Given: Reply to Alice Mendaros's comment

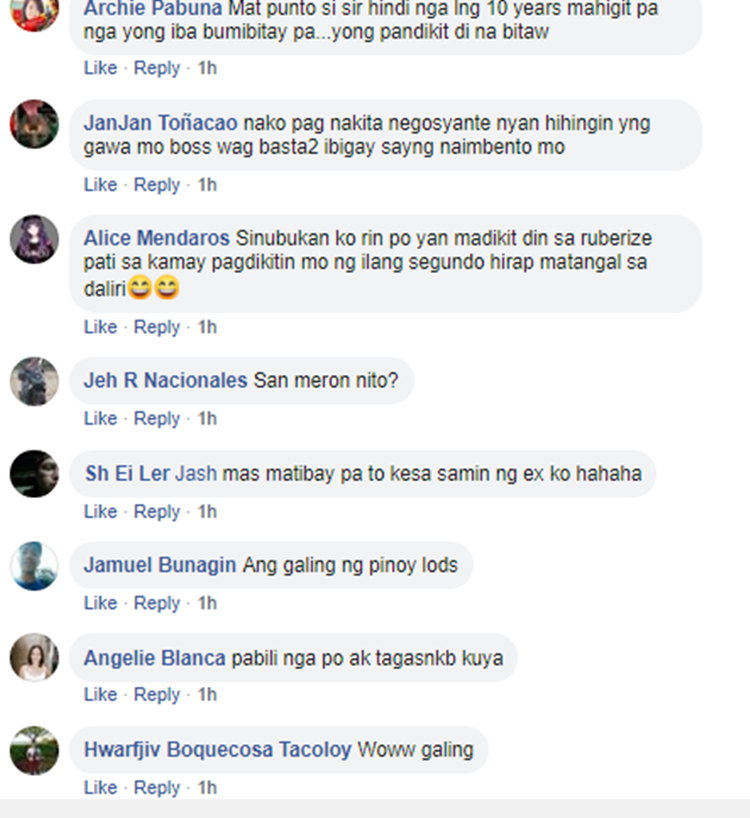Looking at the screenshot, I should tap(157, 327).
